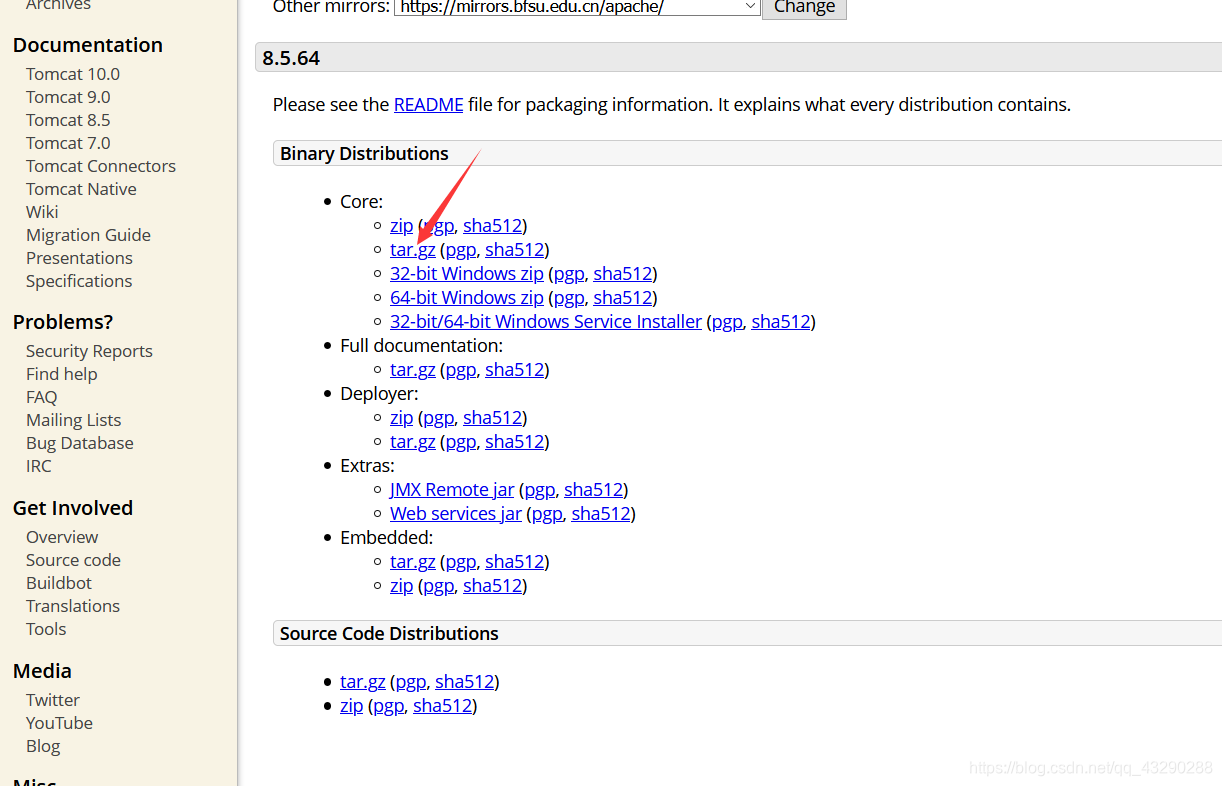Get the 32-bit/64-bit Windows Service Installer

click(545, 321)
